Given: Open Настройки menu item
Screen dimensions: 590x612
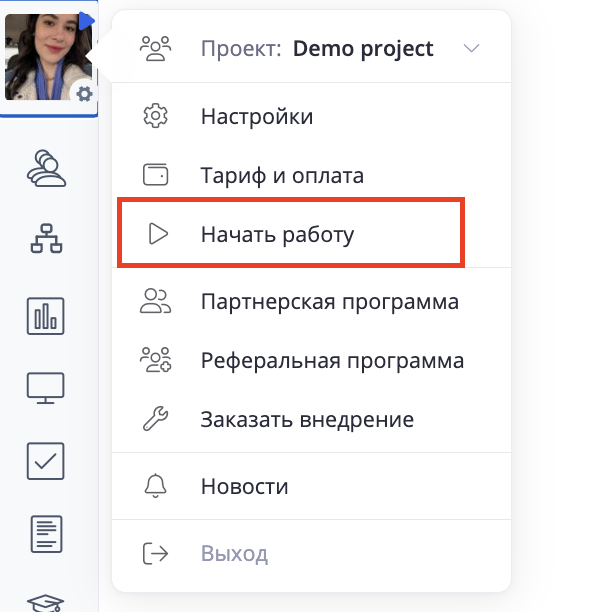Looking at the screenshot, I should tap(311, 116).
